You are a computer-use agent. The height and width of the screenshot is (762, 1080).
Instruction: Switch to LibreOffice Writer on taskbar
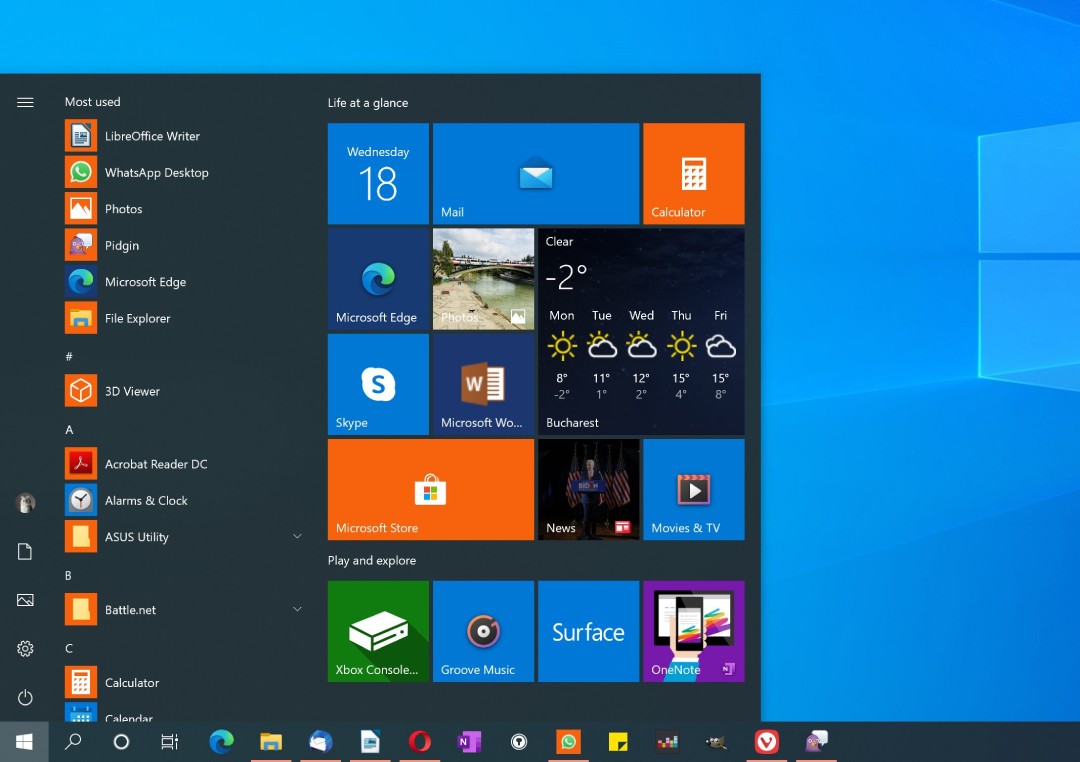(x=370, y=741)
